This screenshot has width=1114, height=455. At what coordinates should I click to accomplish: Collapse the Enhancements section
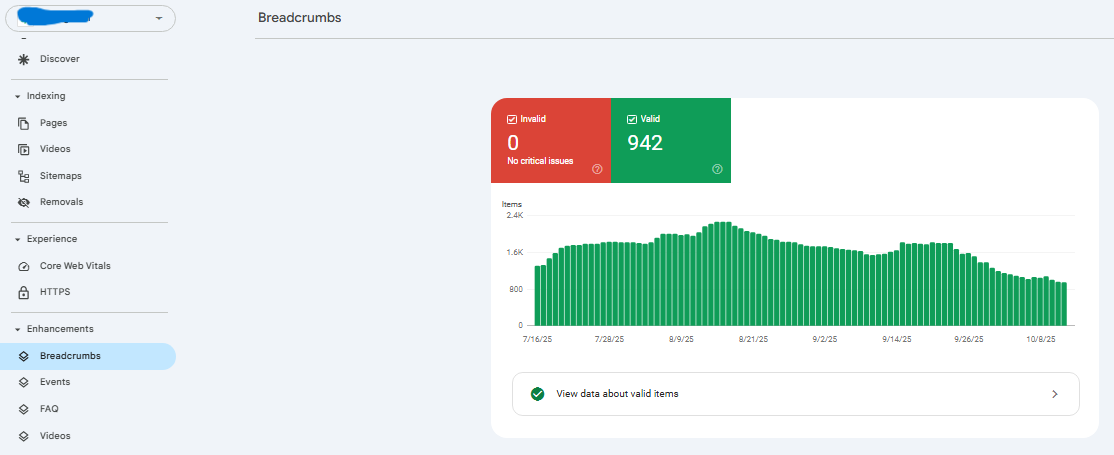[17, 329]
